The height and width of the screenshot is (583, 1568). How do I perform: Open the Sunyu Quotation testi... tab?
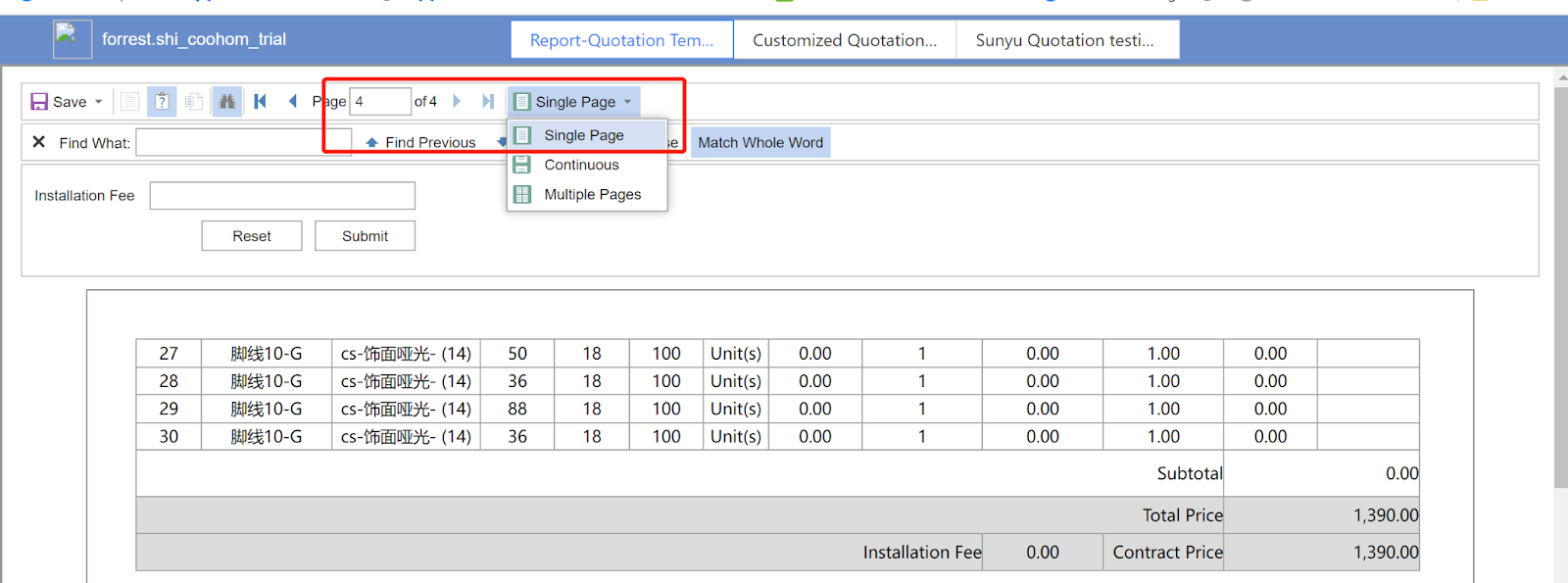[x=1065, y=40]
